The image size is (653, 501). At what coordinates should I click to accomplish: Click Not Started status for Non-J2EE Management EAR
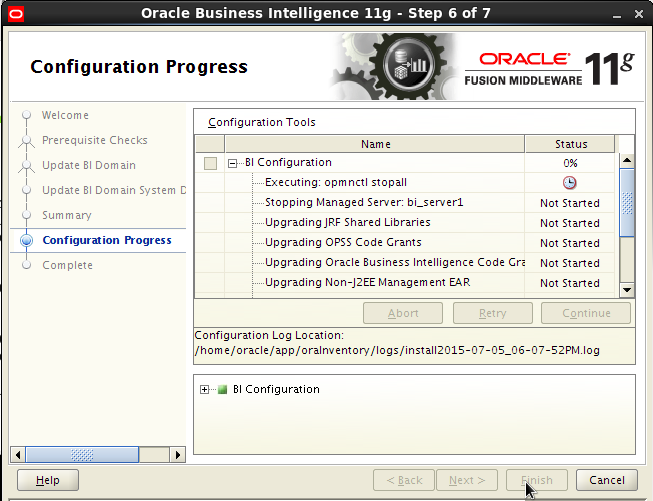570,283
